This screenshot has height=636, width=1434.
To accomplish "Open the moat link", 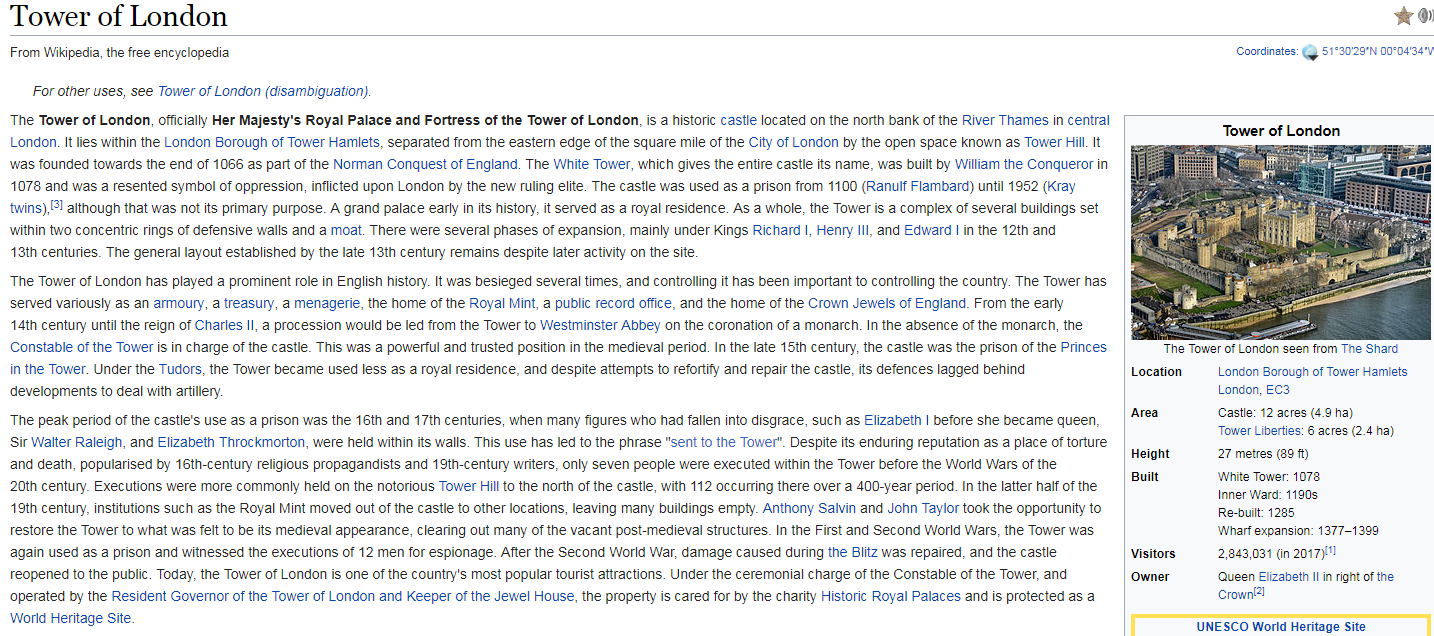I will tap(346, 230).
